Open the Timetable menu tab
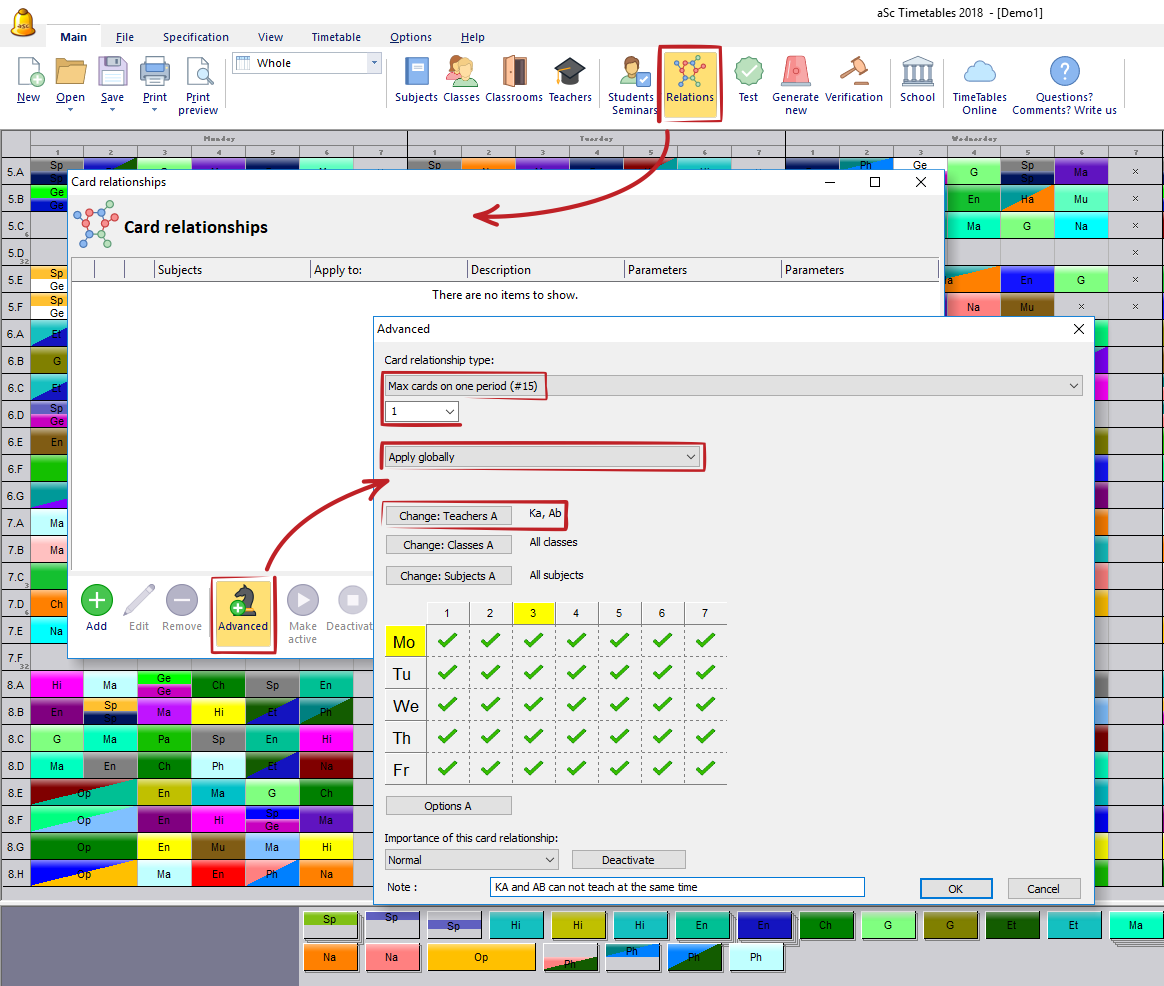1164x986 pixels. [x=336, y=37]
